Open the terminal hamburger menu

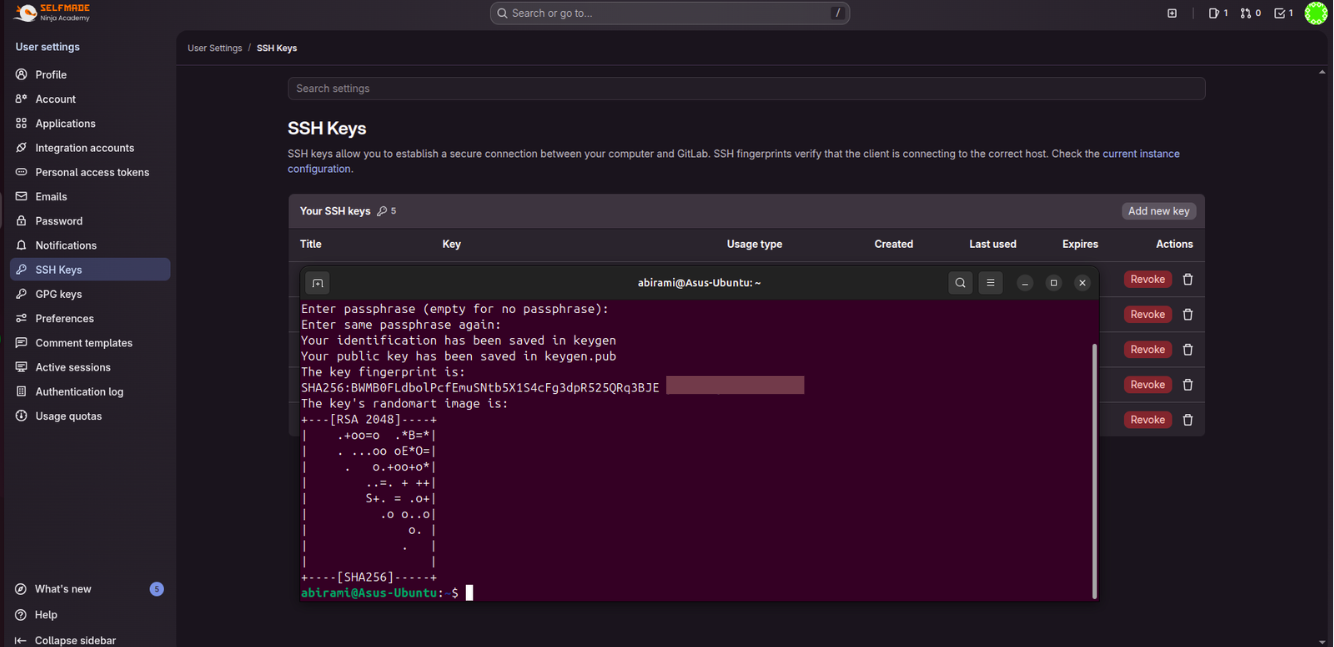tap(990, 283)
